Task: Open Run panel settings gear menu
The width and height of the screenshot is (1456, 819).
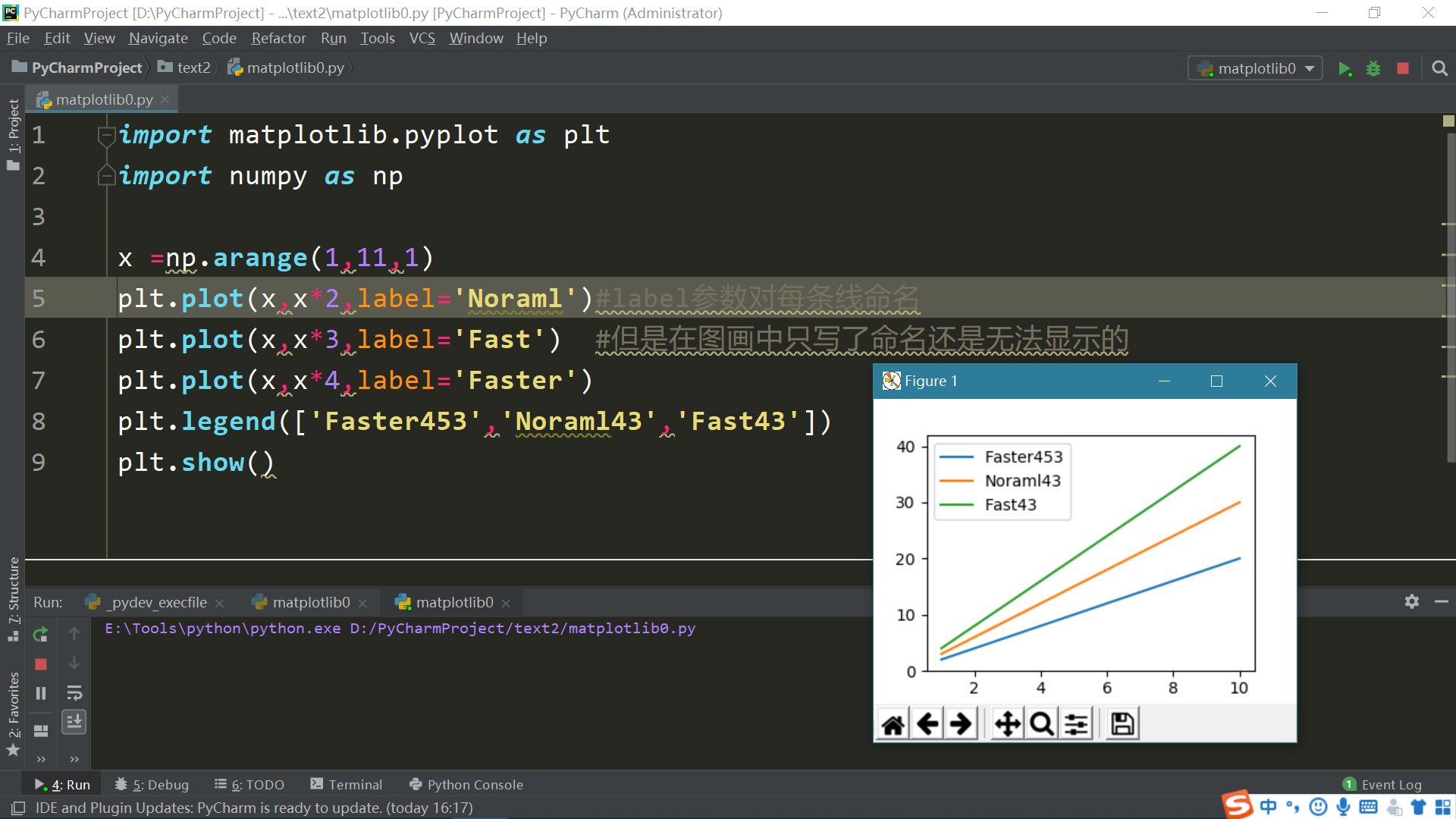Action: [1411, 601]
